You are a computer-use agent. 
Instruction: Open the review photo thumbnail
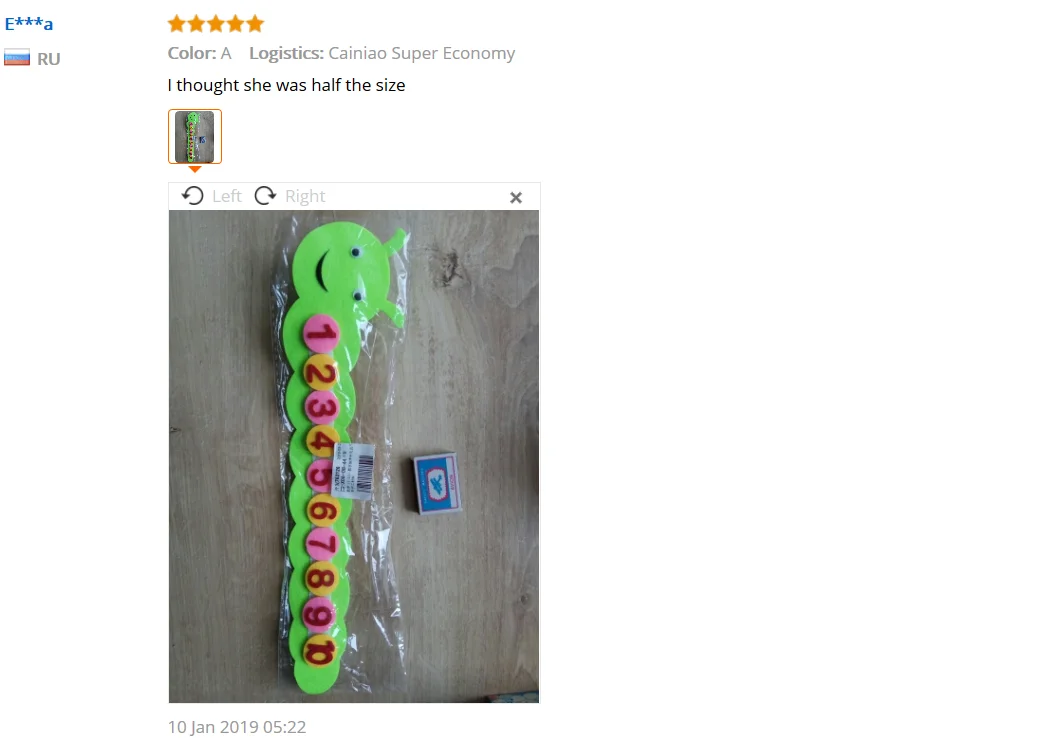(x=195, y=136)
